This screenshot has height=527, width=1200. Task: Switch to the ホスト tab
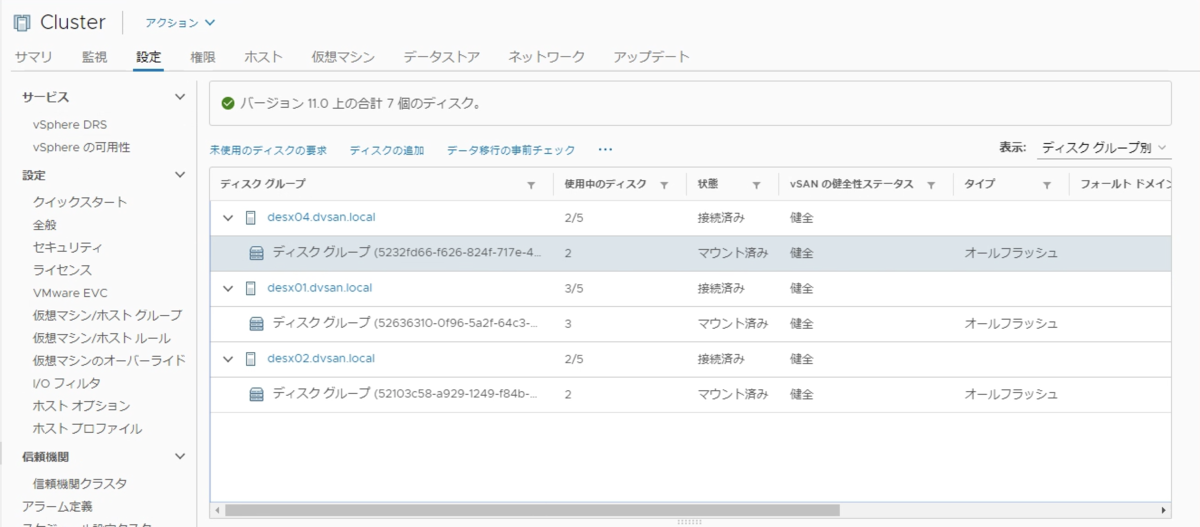tap(263, 57)
